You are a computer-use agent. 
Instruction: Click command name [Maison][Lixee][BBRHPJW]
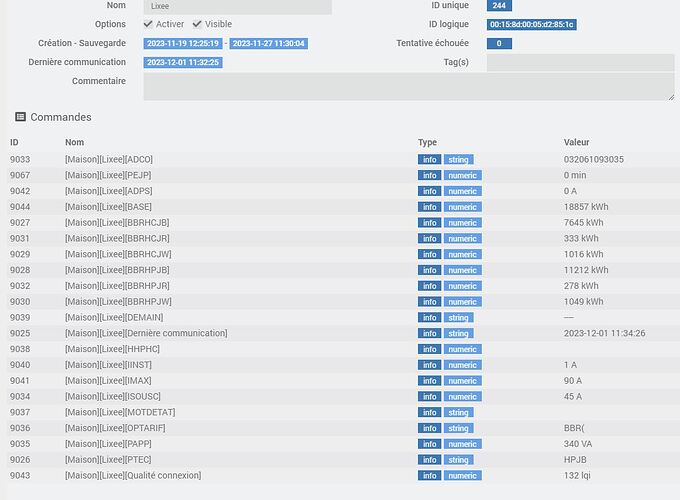point(118,301)
